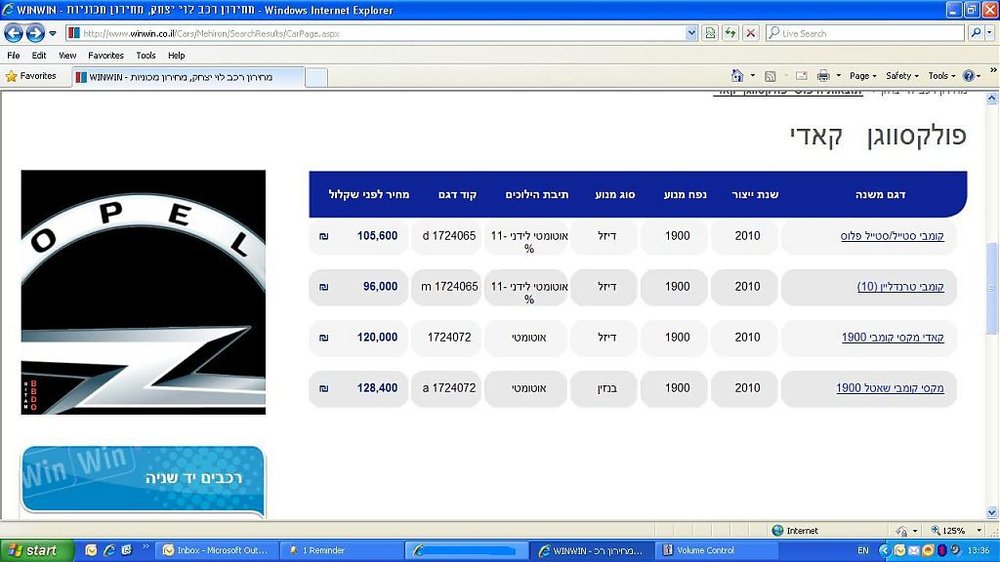Image resolution: width=1000 pixels, height=562 pixels.
Task: Expand the Page dropdown menu
Action: (x=863, y=76)
